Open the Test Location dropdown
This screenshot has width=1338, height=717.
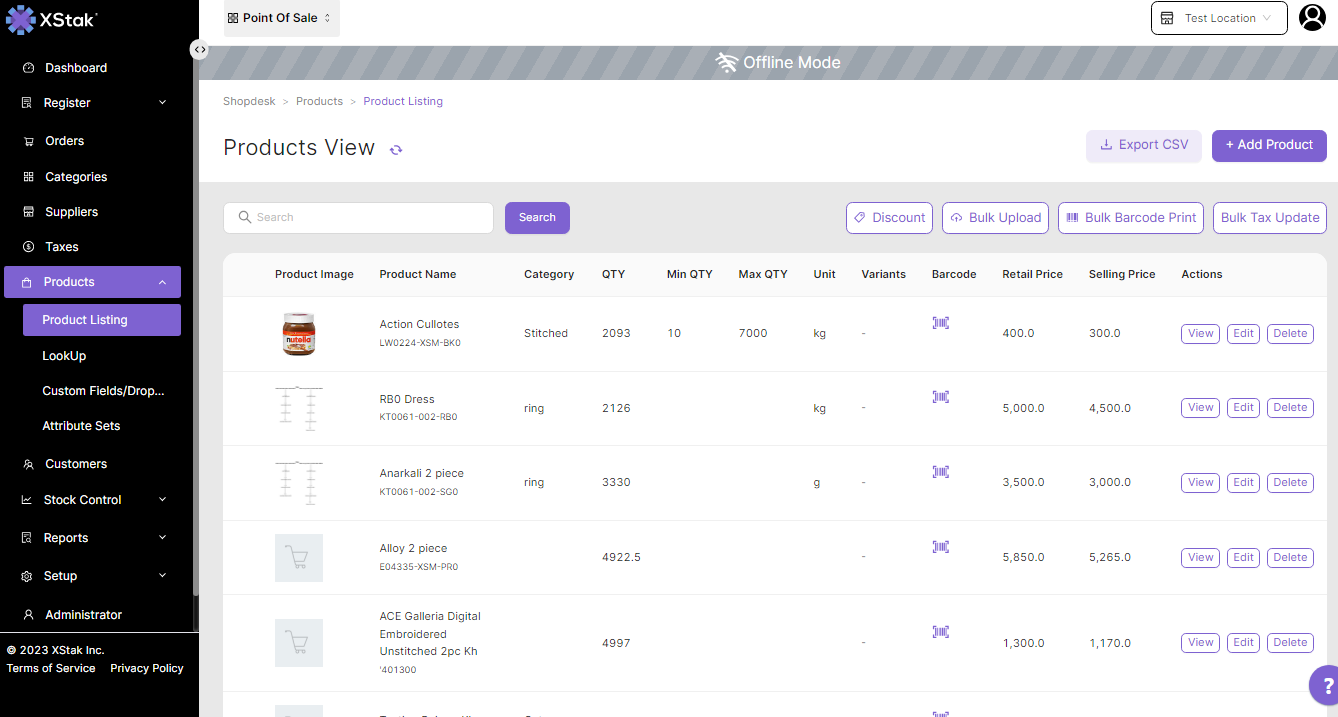[1218, 18]
